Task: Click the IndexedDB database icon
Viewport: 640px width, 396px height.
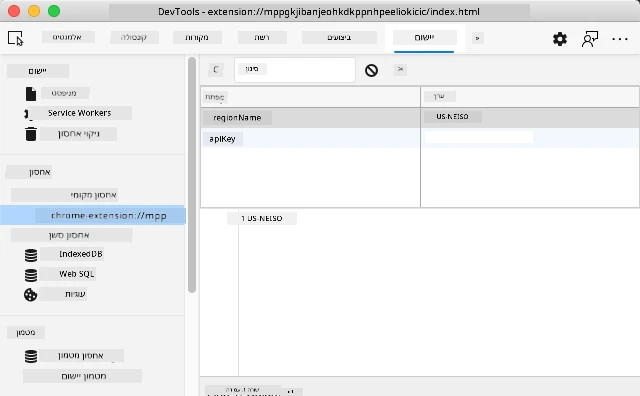Action: (x=31, y=255)
